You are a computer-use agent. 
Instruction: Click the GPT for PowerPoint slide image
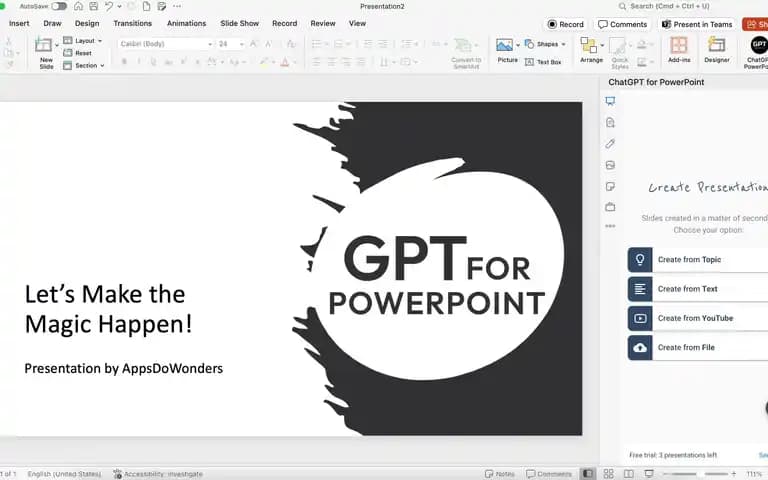[437, 268]
